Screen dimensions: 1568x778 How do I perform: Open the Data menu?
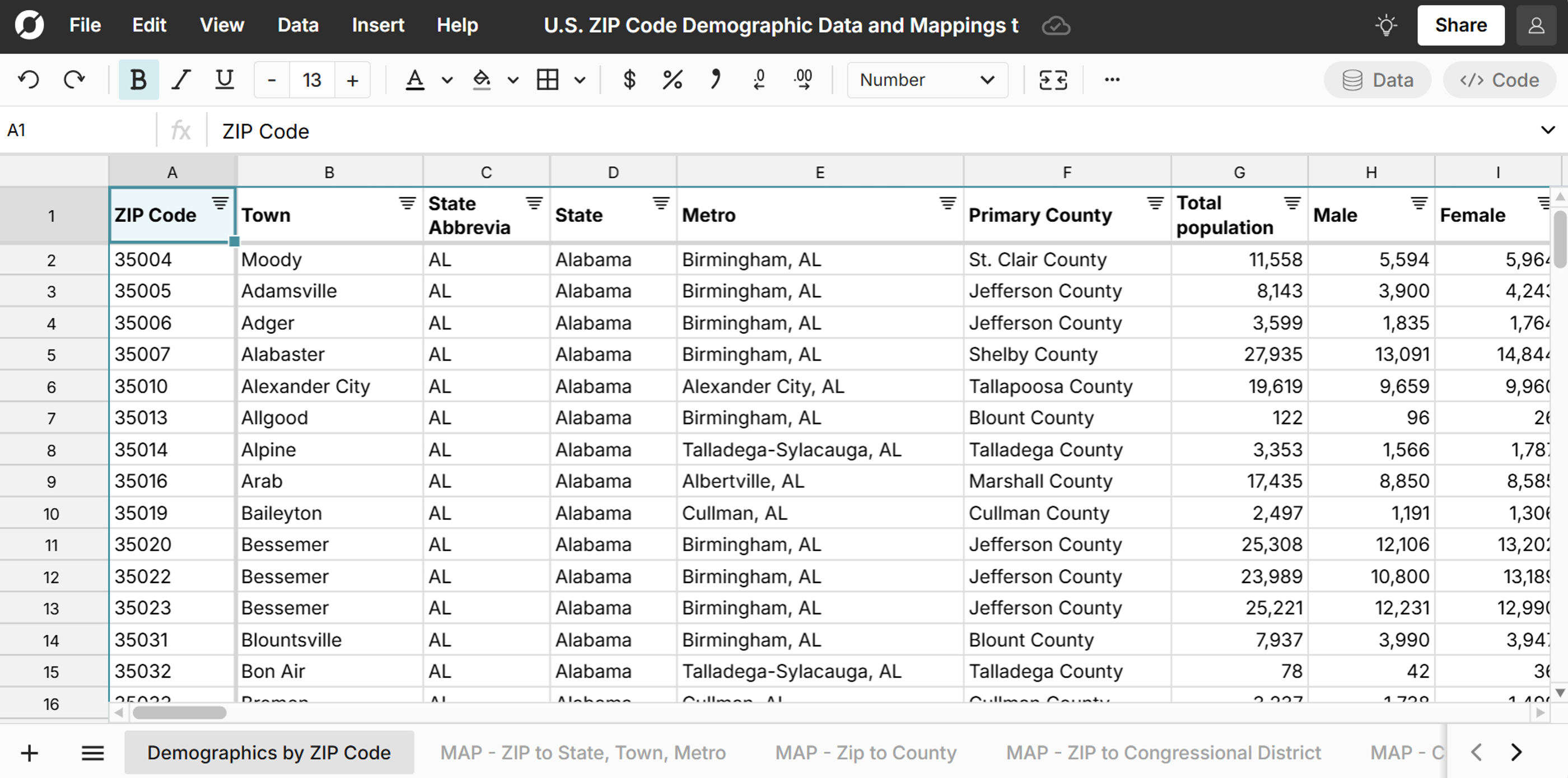pos(298,26)
